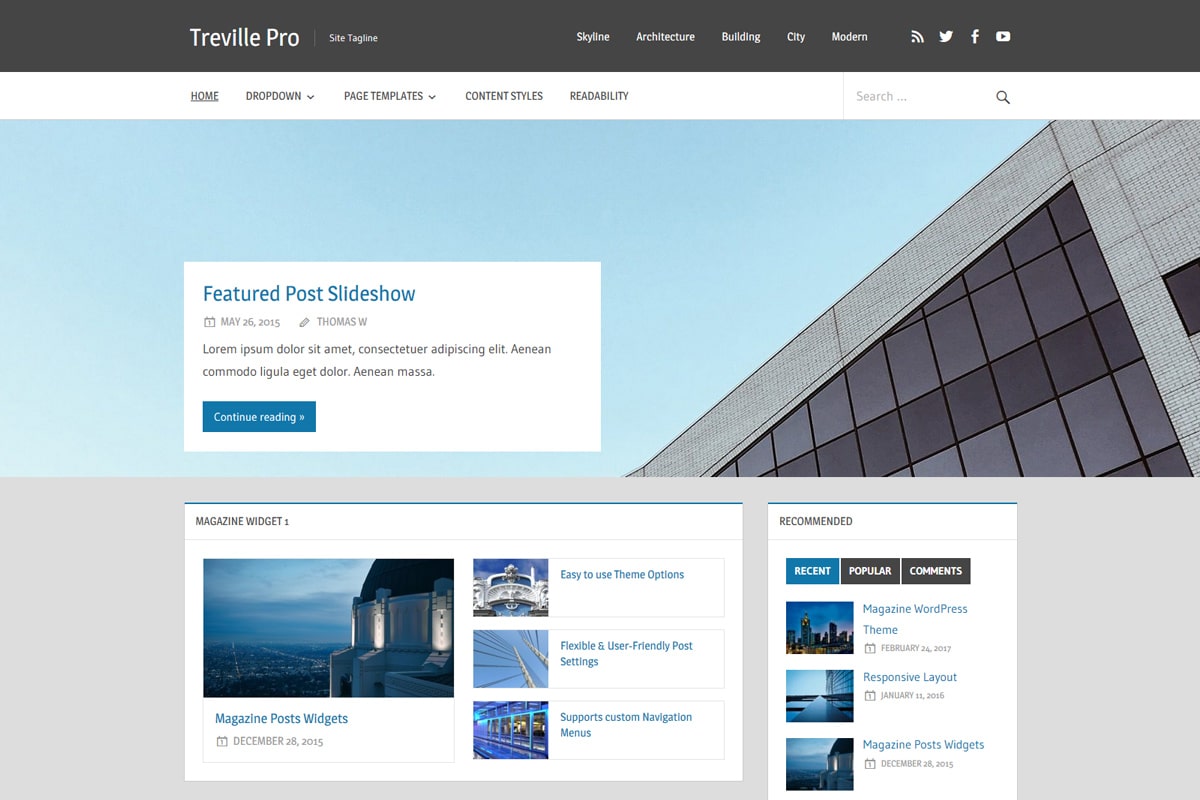Screen dimensions: 1200x800
Task: Go to the Home menu item
Action: [205, 96]
